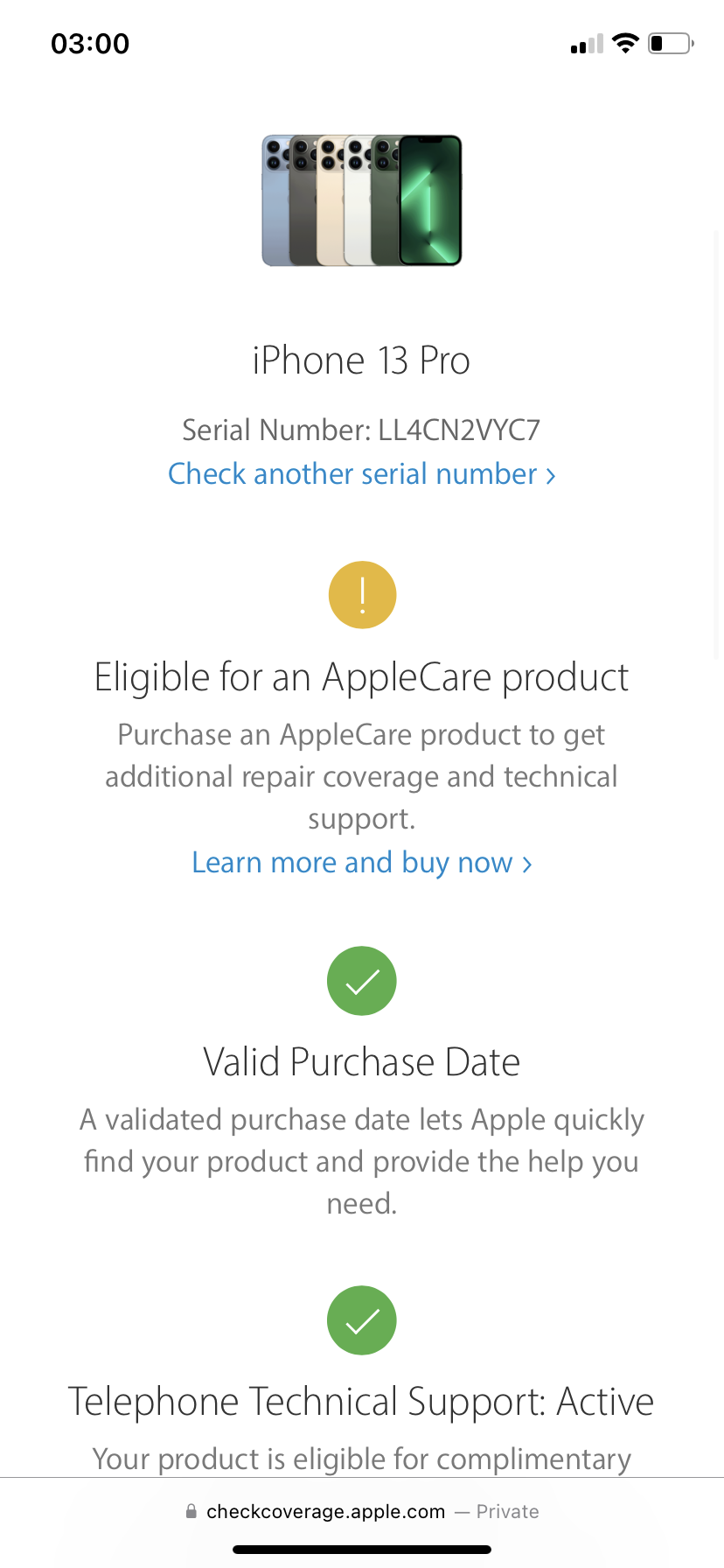This screenshot has height=1568, width=724.
Task: Tap the home indicator bar at the bottom
Action: click(x=362, y=1550)
